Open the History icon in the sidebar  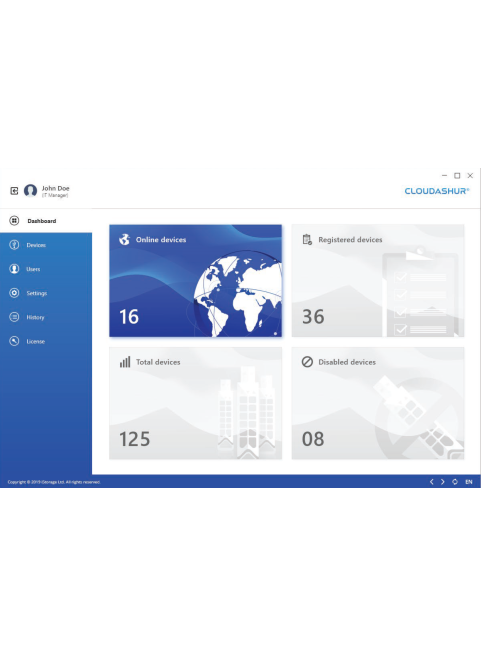click(x=14, y=317)
